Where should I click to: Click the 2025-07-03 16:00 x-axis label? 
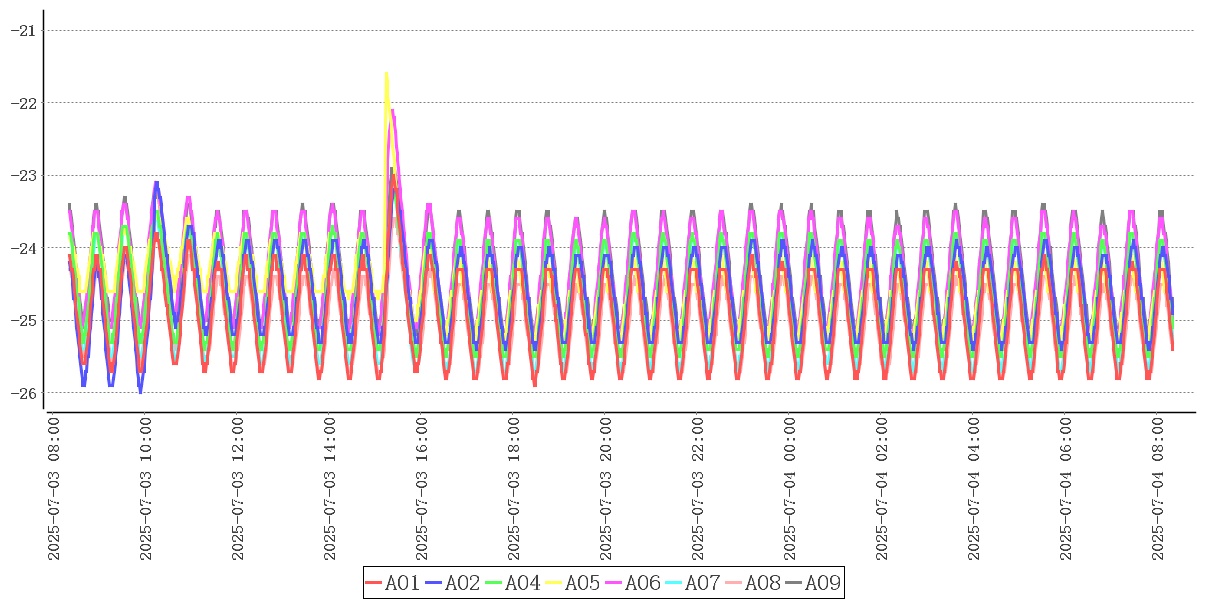point(423,489)
